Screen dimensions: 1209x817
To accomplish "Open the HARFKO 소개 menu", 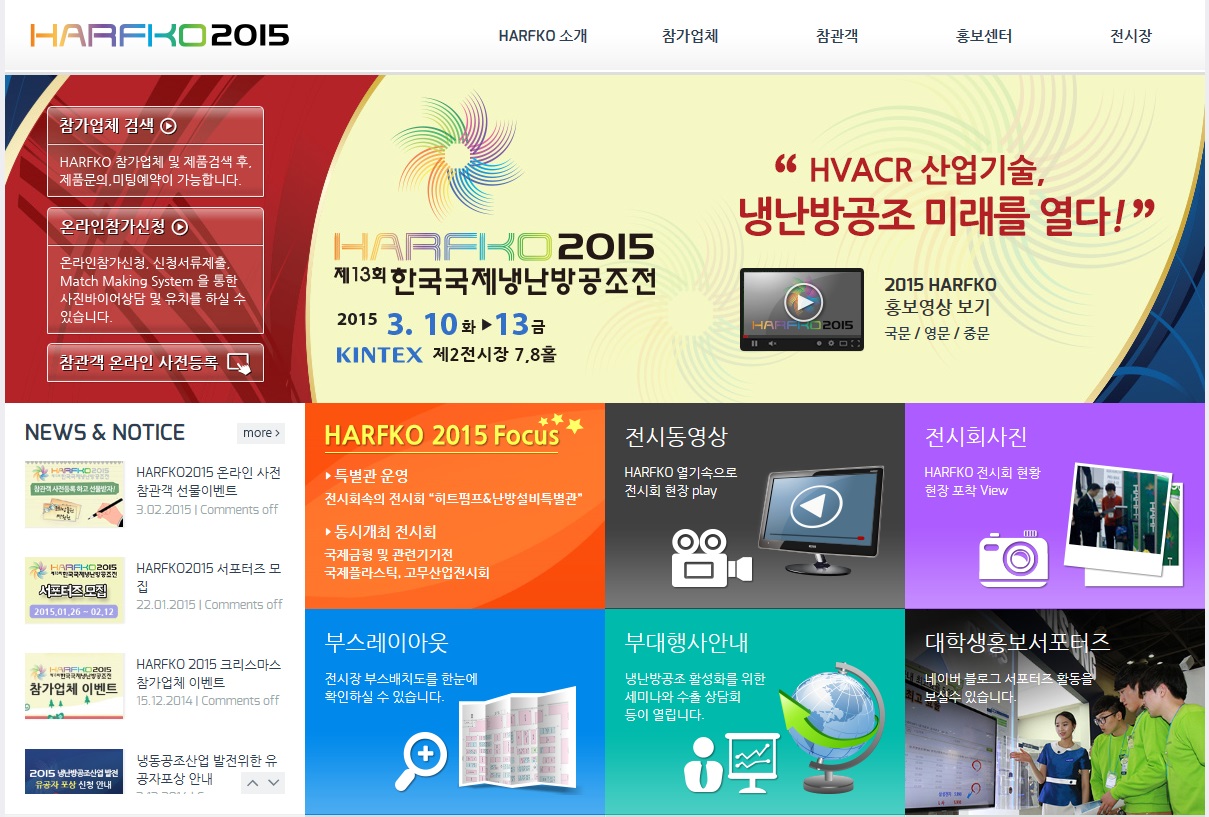I will [543, 36].
